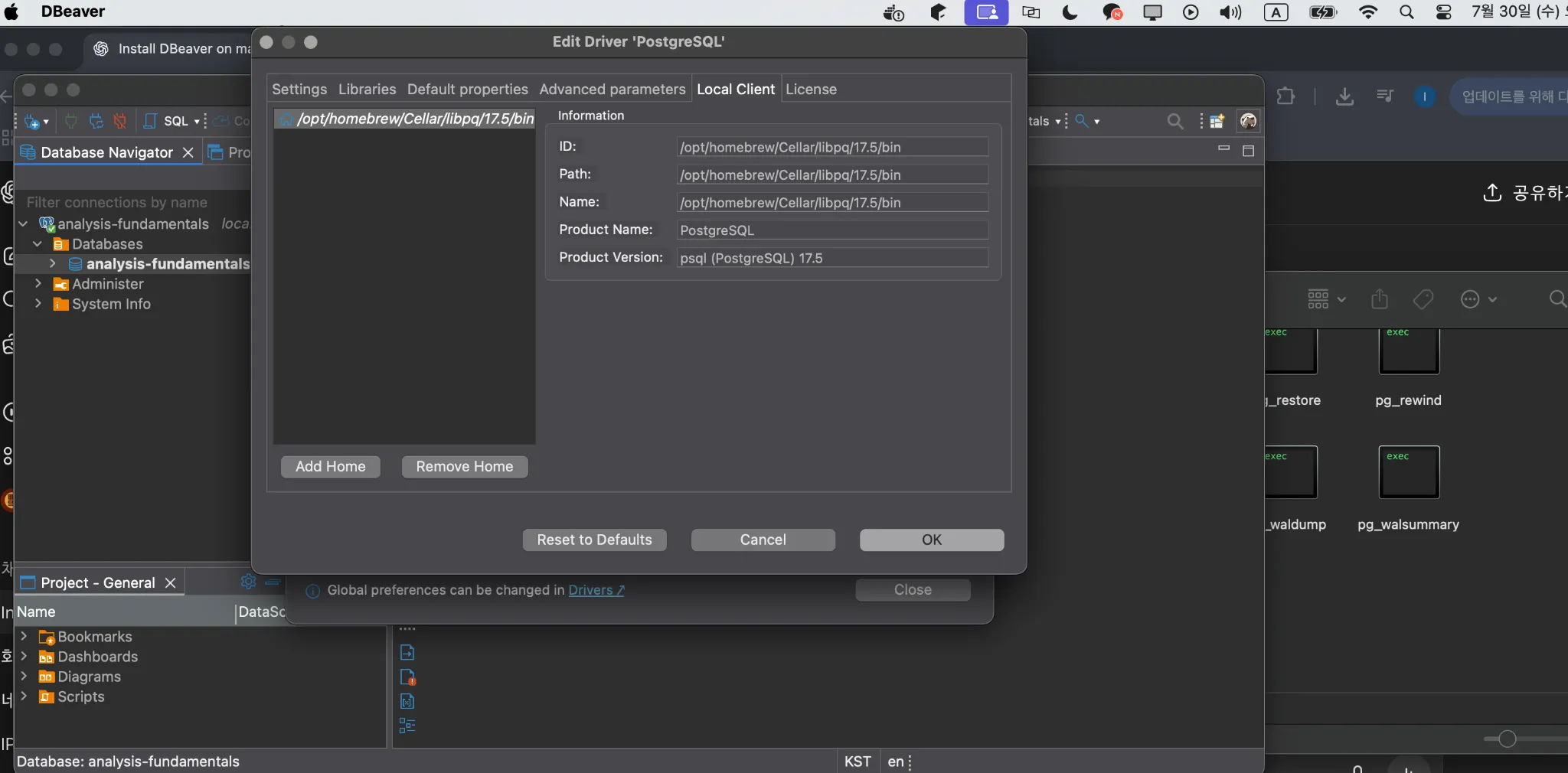Click the red Disconnect plug icon
Image resolution: width=1568 pixels, height=773 pixels.
119,121
